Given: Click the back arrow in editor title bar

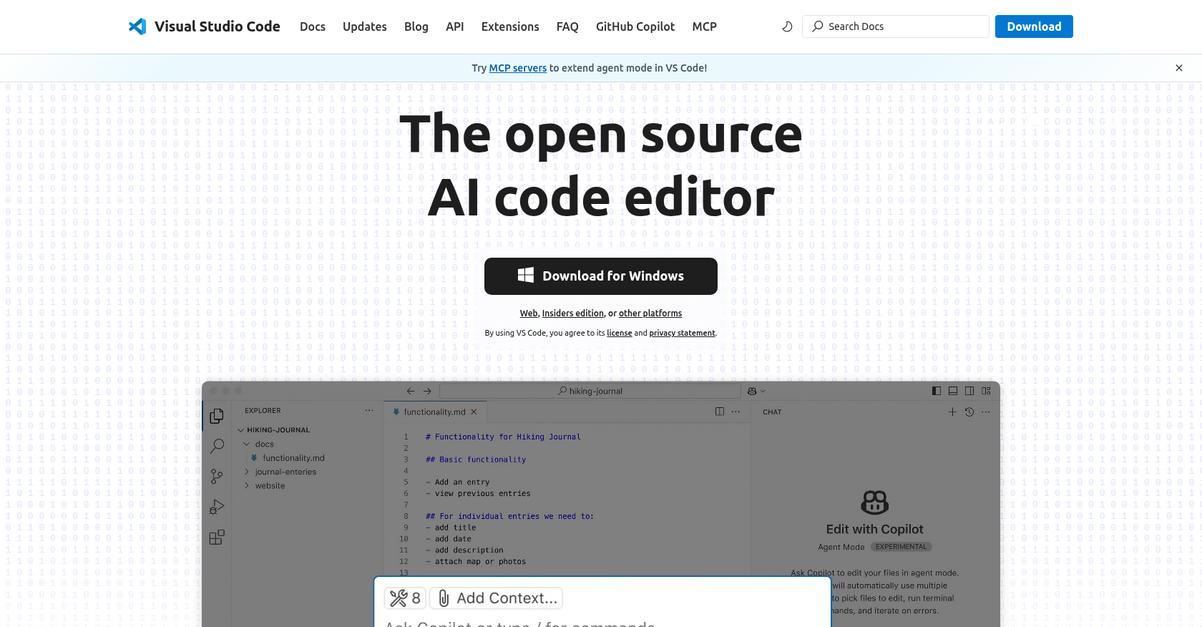Looking at the screenshot, I should (x=410, y=391).
